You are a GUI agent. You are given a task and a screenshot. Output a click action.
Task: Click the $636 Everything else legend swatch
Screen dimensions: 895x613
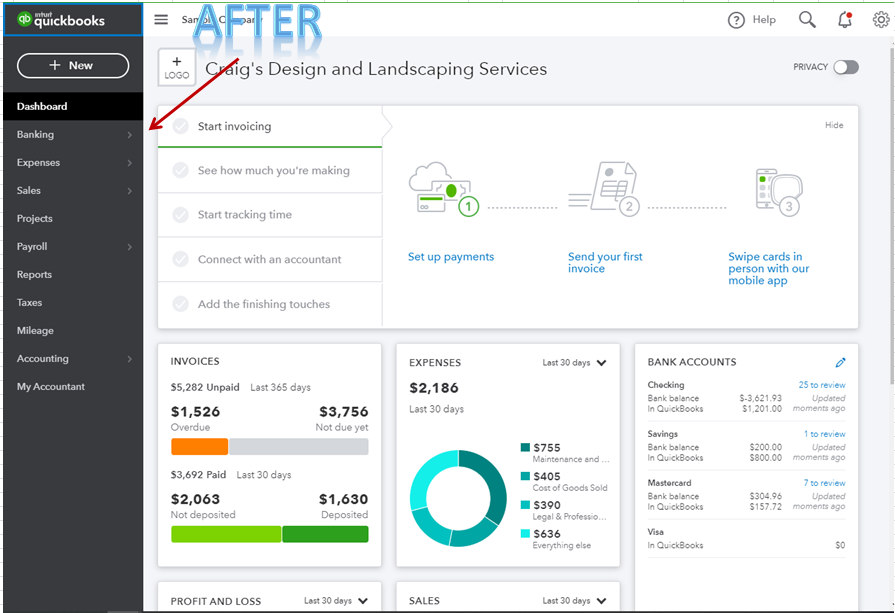coord(525,534)
